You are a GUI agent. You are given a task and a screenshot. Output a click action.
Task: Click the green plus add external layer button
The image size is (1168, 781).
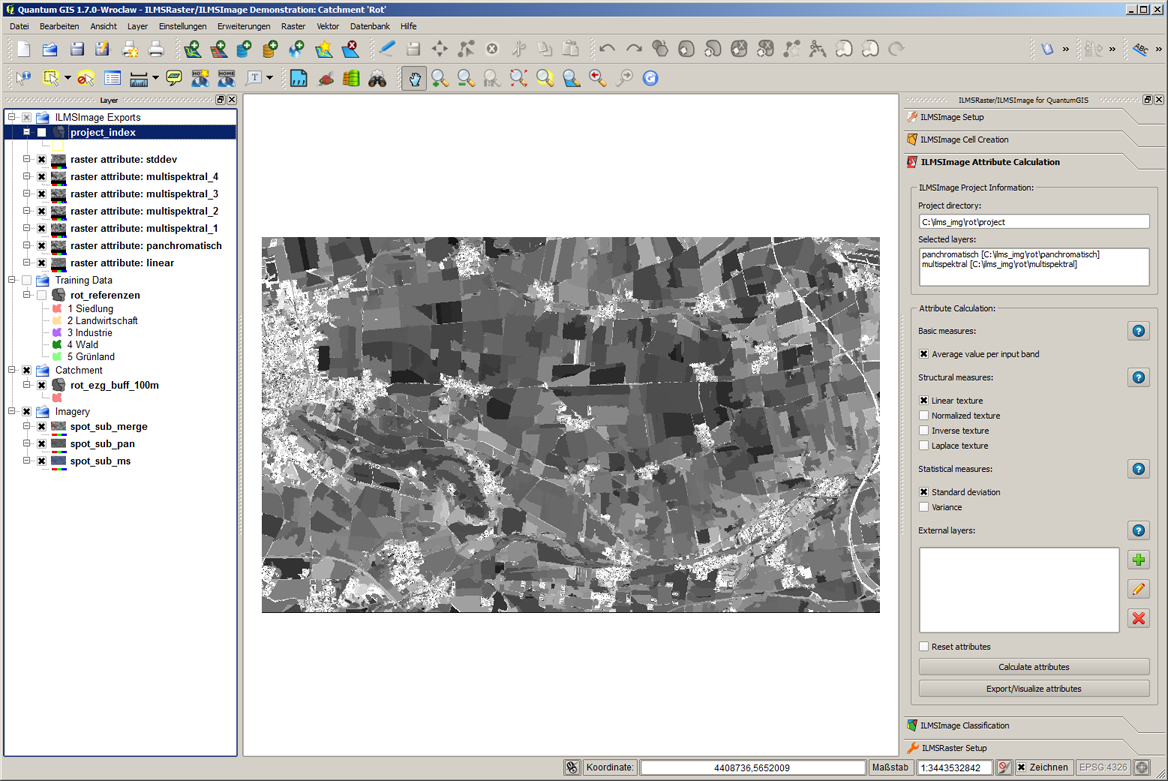click(1138, 560)
